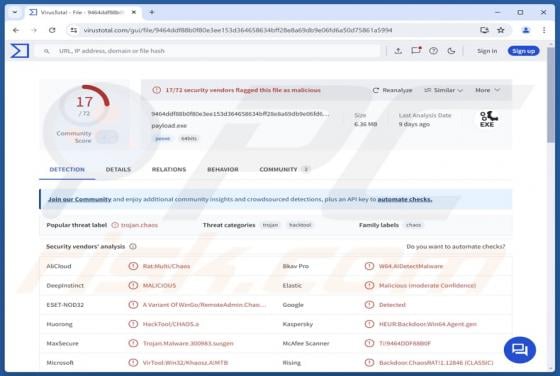Screen dimensions: 560x376
Task: Toggle dark mode moon icon
Action: [x=451, y=51]
